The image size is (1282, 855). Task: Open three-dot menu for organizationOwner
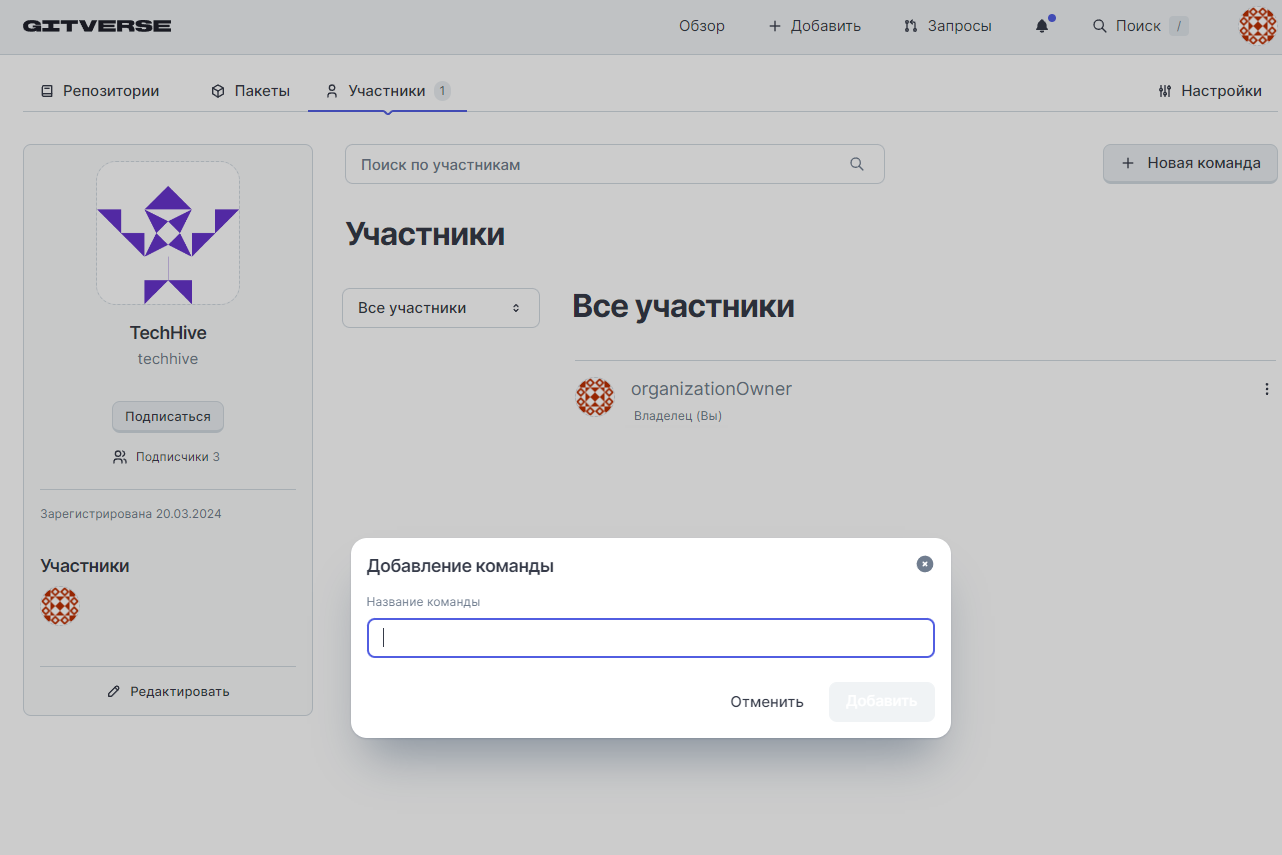pyautogui.click(x=1267, y=389)
